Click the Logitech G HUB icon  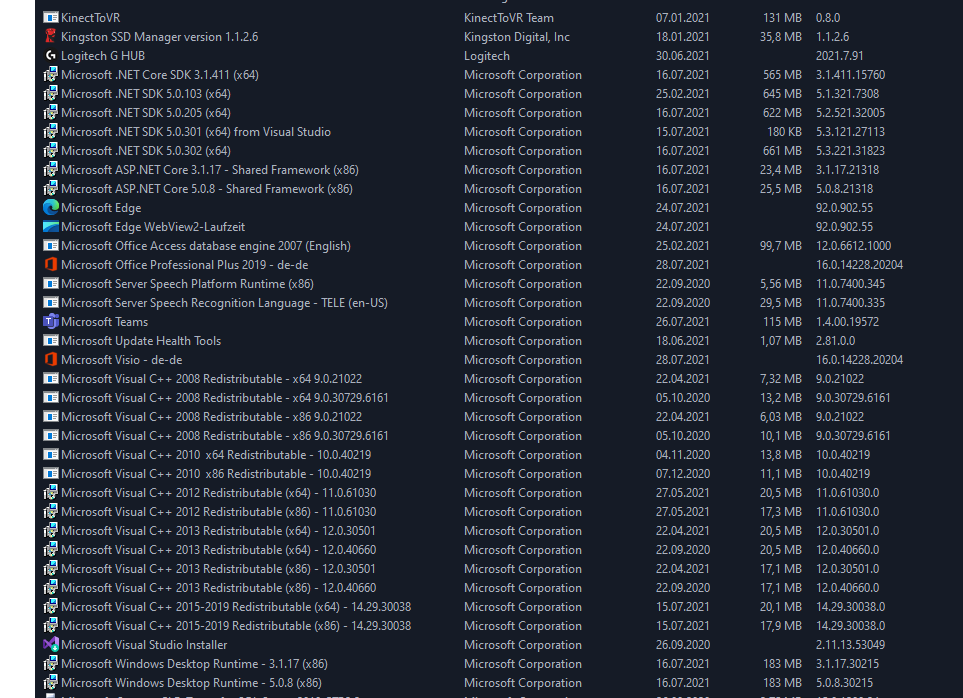click(x=50, y=56)
